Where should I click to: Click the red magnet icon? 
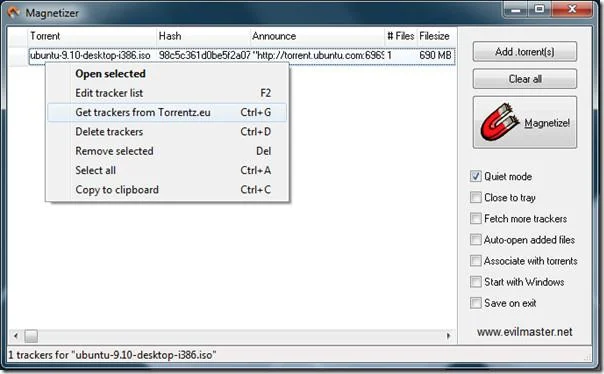pos(499,122)
